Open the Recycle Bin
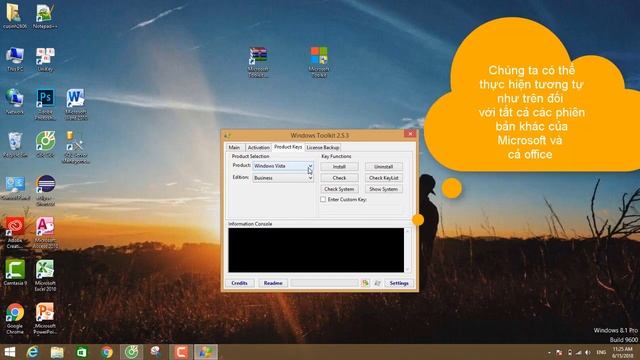This screenshot has width=640, height=360. click(x=15, y=145)
